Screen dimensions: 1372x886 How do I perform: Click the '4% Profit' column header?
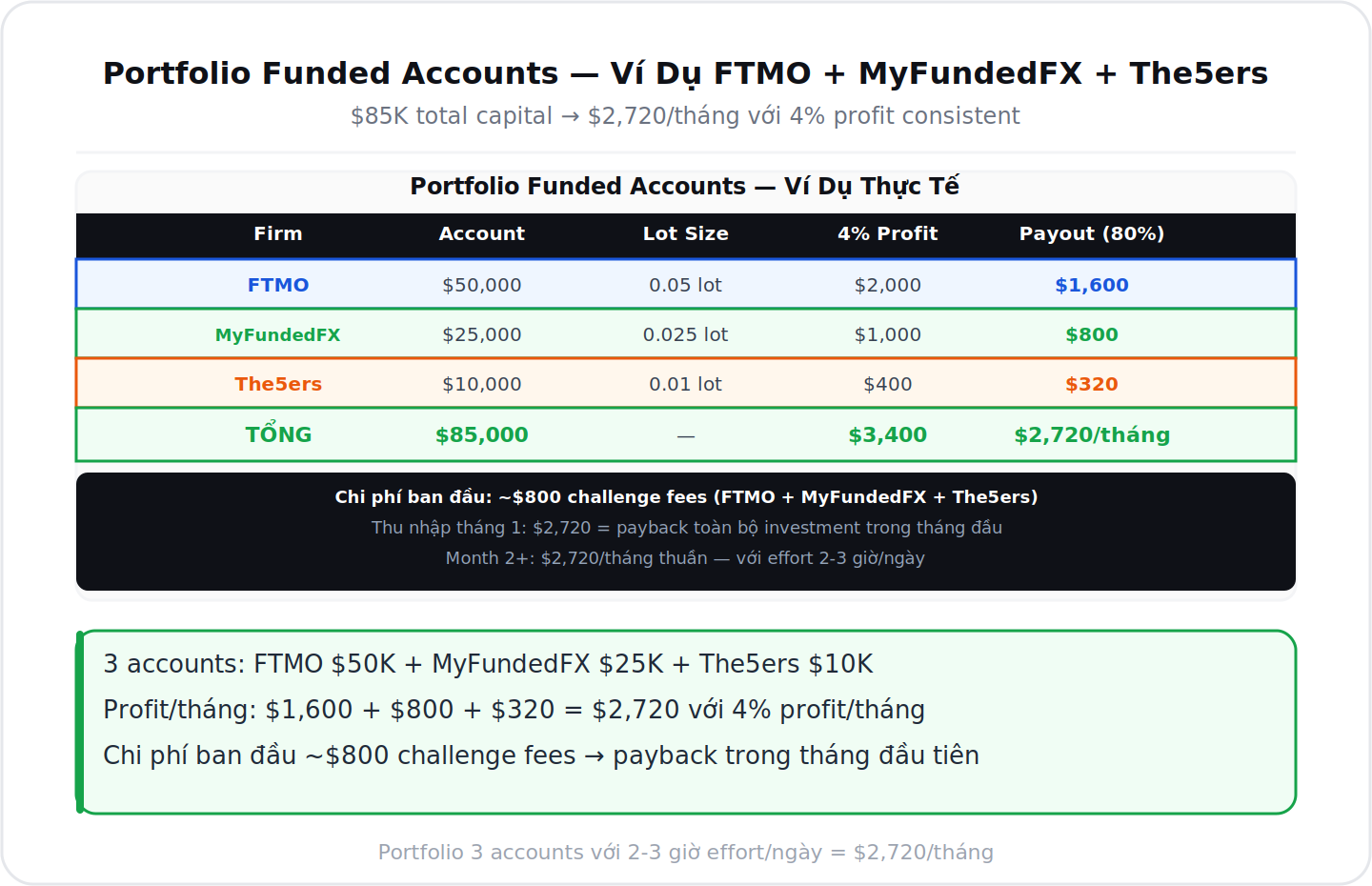click(x=888, y=233)
